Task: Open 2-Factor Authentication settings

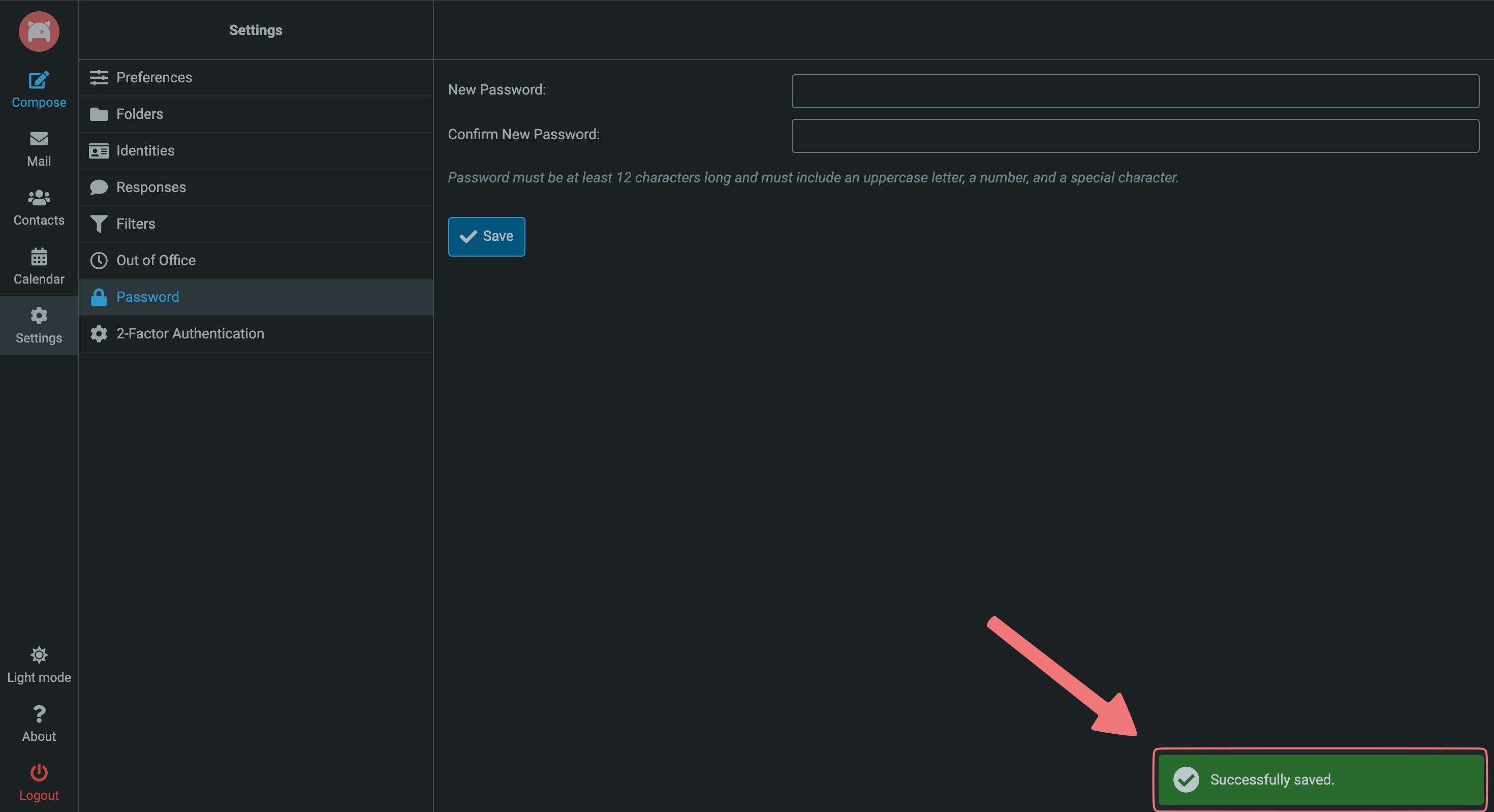Action: click(x=190, y=333)
